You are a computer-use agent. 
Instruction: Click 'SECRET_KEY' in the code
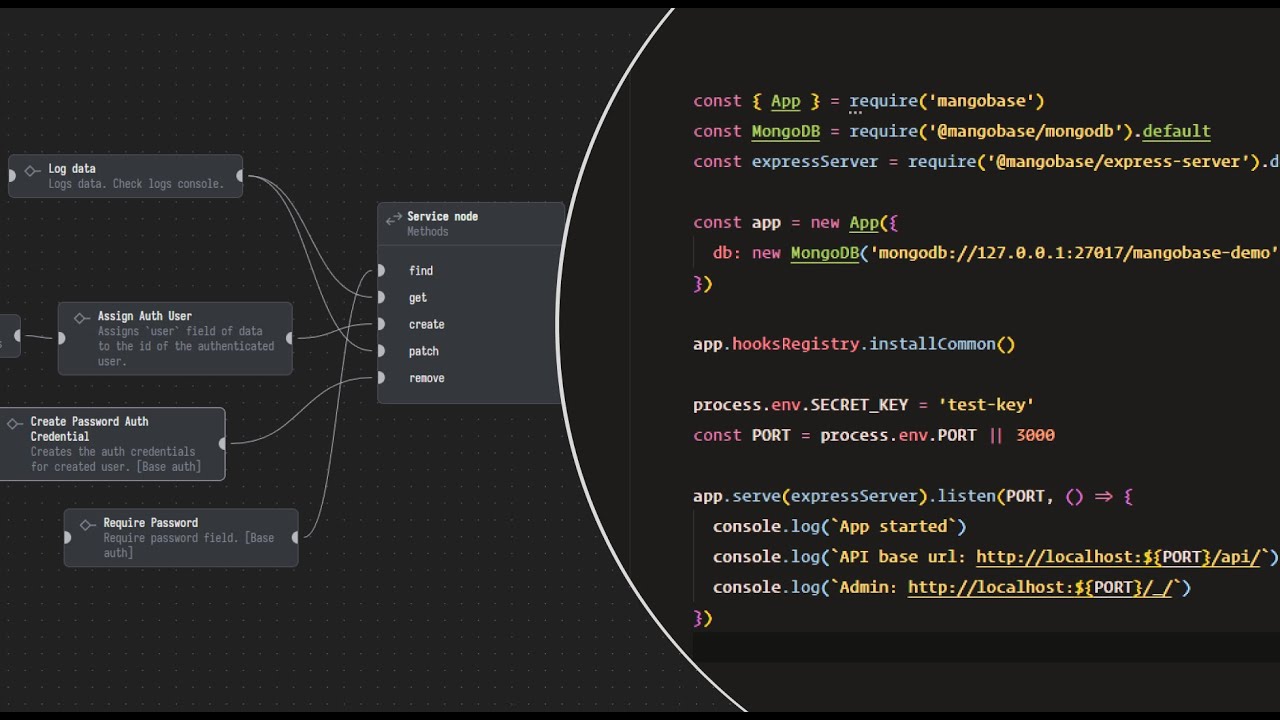tap(859, 405)
